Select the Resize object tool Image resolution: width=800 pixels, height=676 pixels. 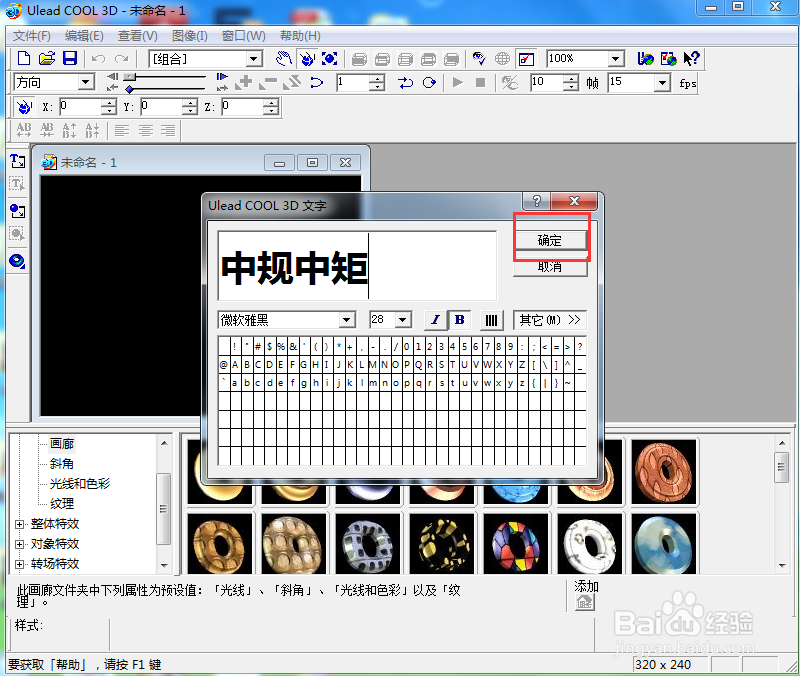tap(330, 59)
